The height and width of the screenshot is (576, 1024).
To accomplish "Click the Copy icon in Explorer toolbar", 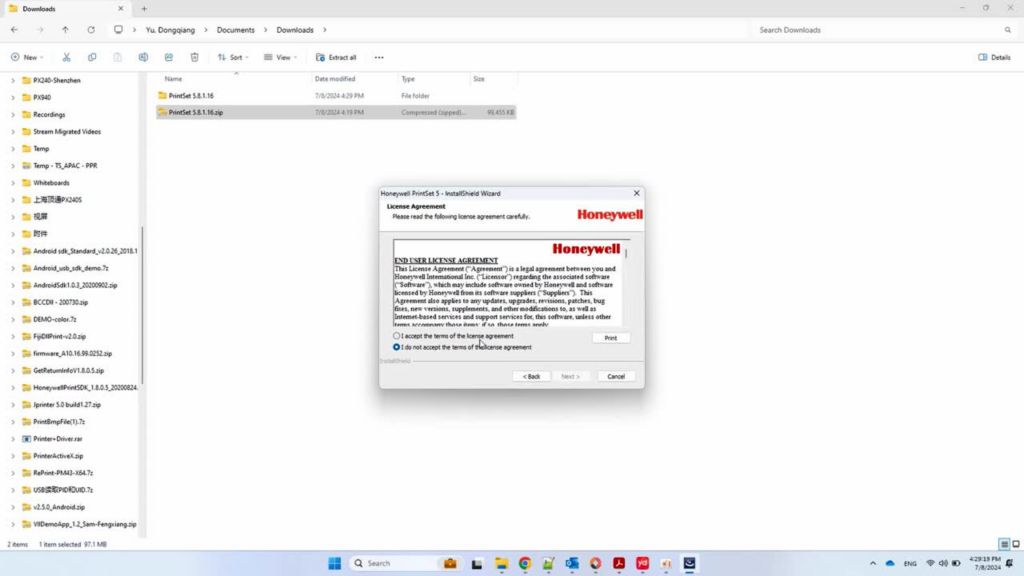I will point(92,57).
